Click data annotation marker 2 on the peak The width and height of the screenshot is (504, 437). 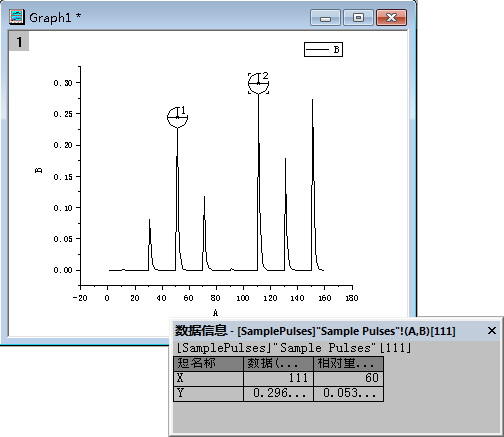tap(258, 83)
